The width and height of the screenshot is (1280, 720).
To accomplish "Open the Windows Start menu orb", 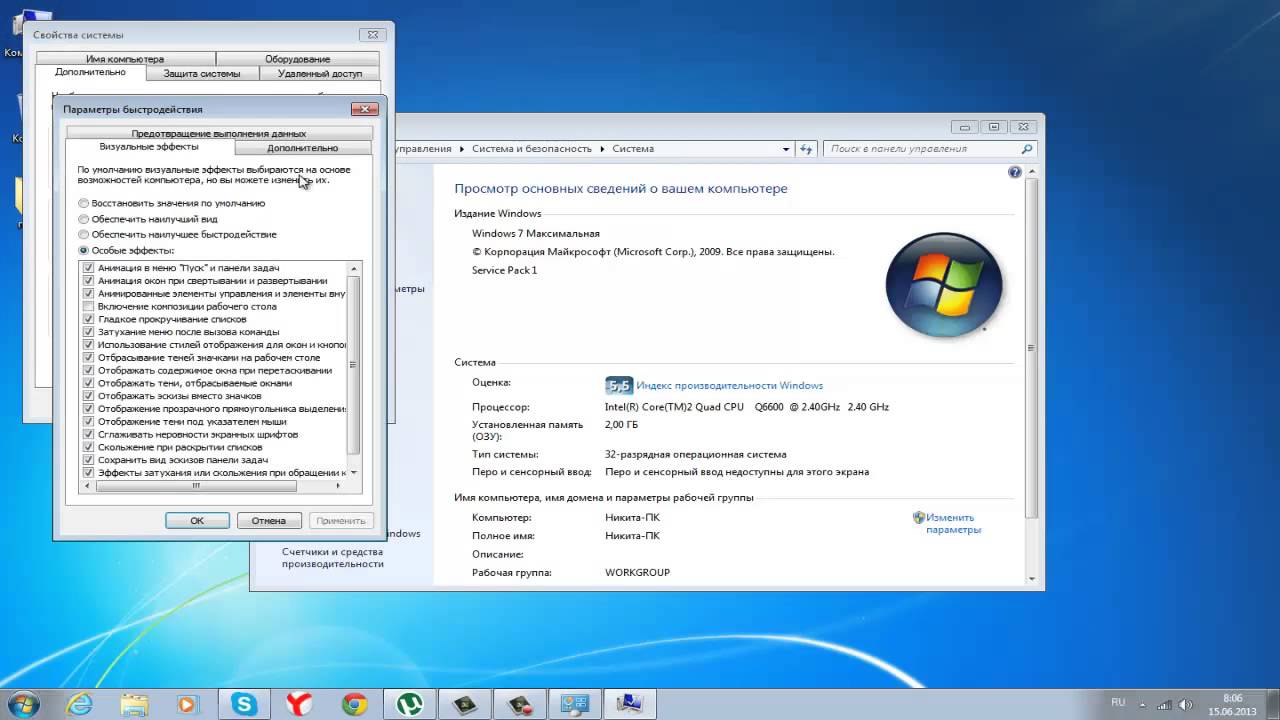I will click(x=22, y=704).
